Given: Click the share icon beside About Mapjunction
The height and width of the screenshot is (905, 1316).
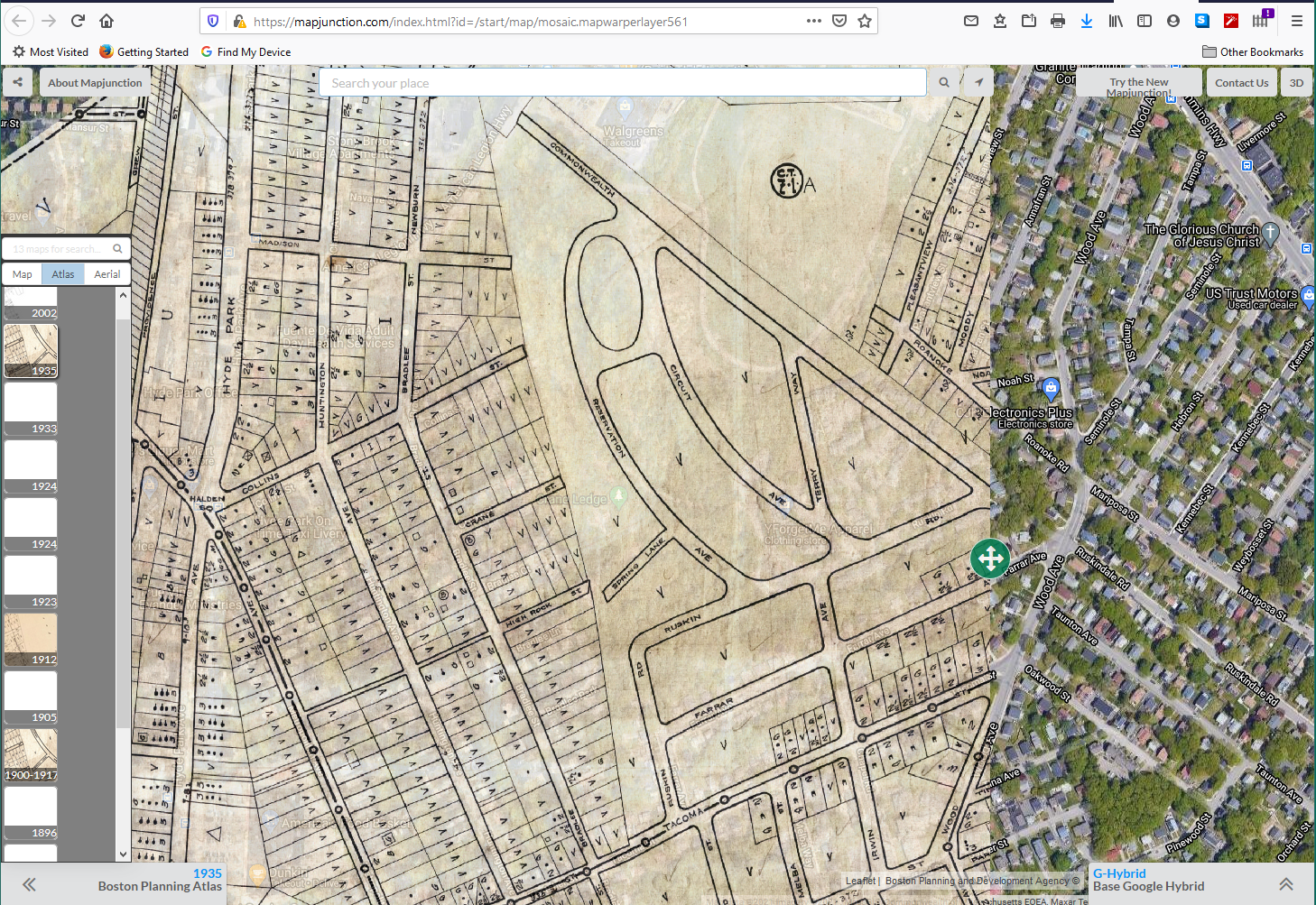Looking at the screenshot, I should click(17, 82).
